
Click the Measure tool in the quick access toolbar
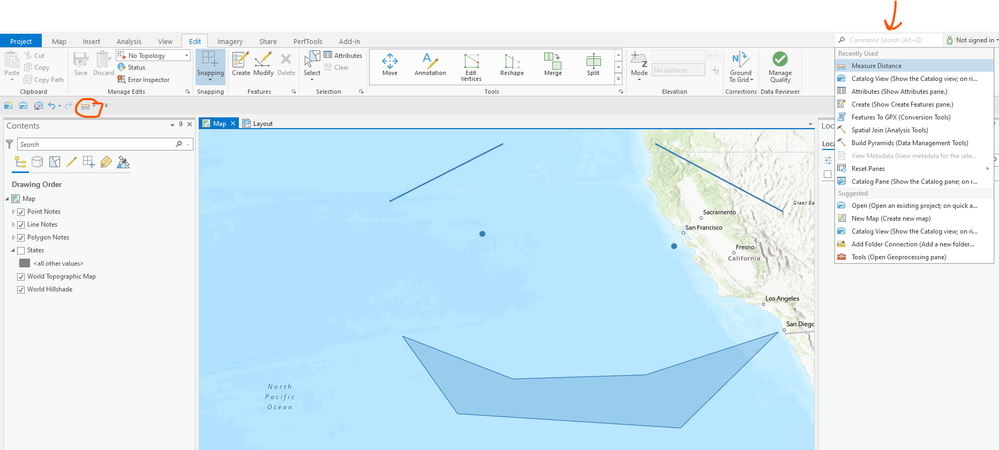tap(85, 106)
